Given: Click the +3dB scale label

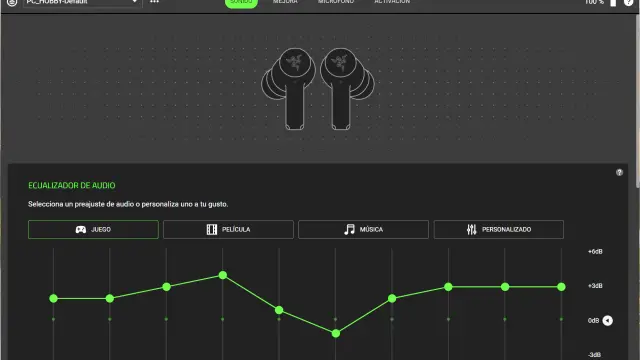Looking at the screenshot, I should coord(595,286).
